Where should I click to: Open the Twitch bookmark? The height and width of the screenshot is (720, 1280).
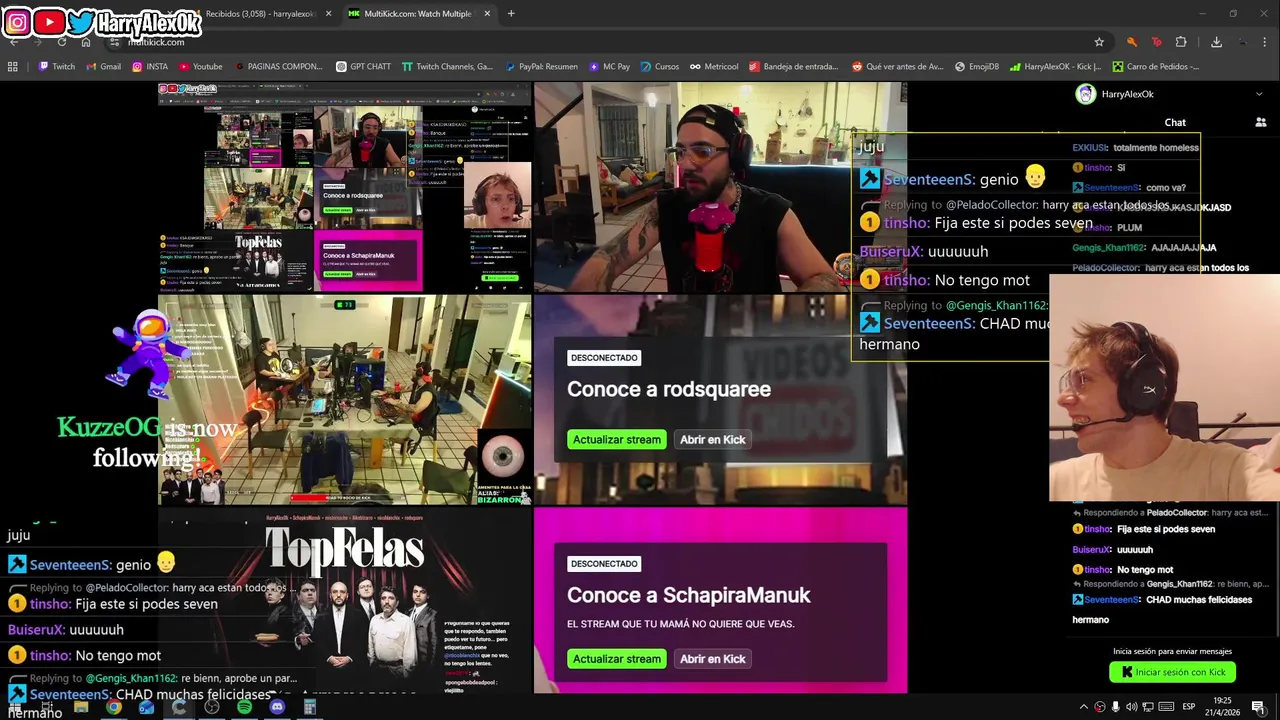click(56, 67)
